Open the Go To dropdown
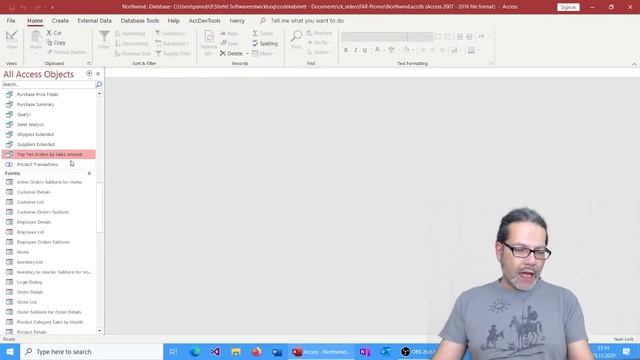 click(x=319, y=42)
